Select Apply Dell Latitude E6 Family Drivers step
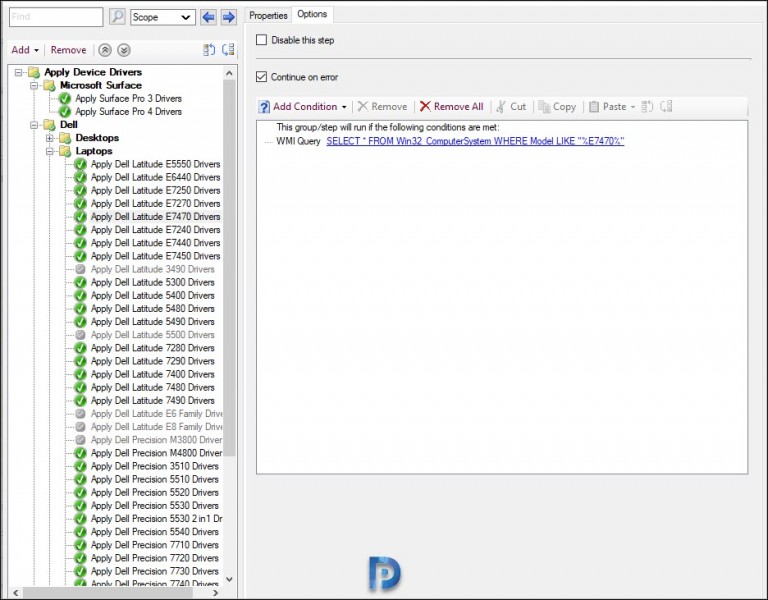This screenshot has height=600, width=768. click(156, 414)
